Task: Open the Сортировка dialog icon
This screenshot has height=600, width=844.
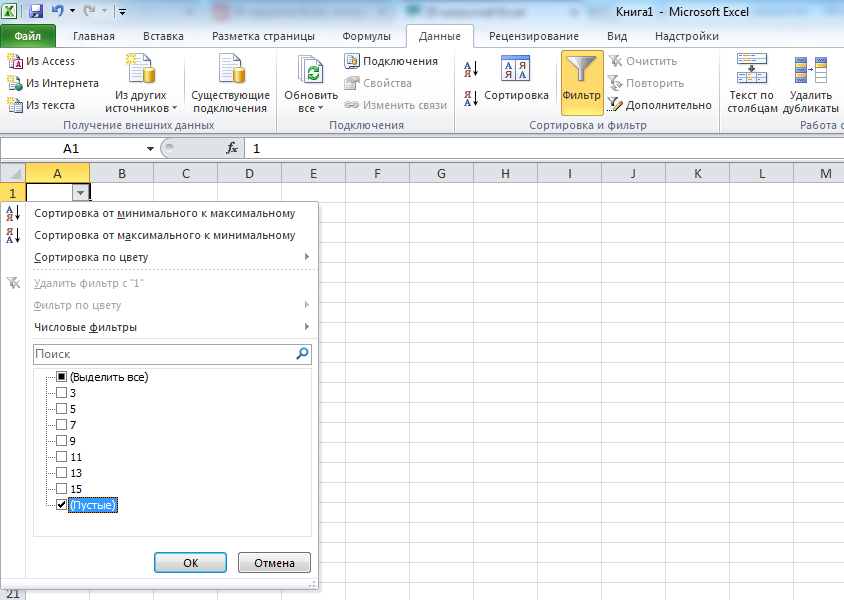Action: click(x=515, y=68)
